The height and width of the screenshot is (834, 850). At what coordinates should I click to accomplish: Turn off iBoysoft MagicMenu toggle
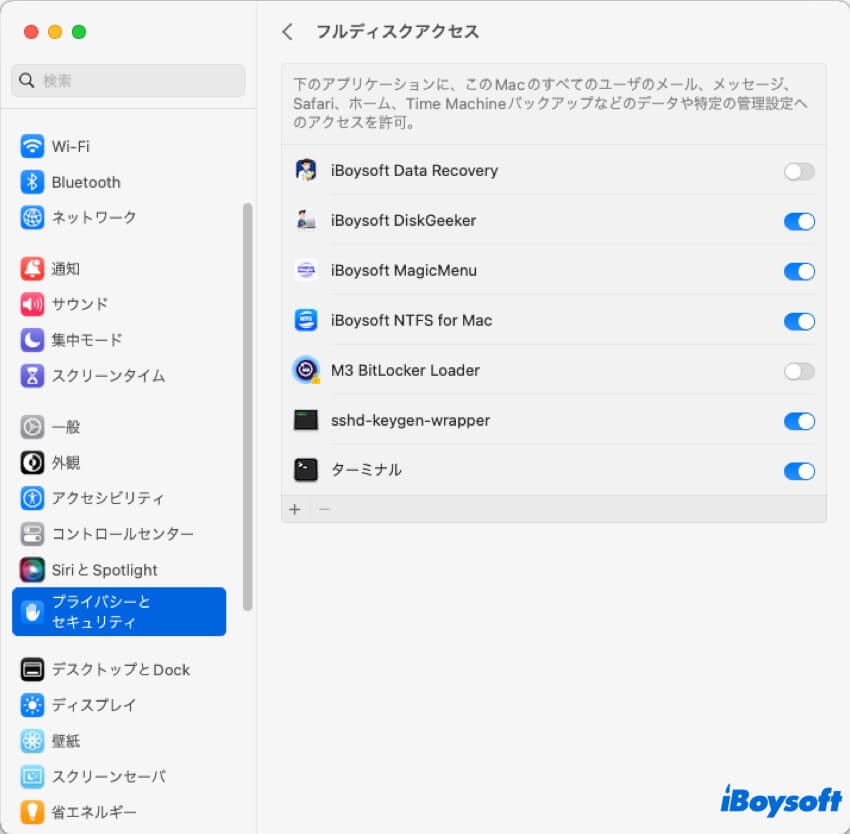(x=799, y=271)
